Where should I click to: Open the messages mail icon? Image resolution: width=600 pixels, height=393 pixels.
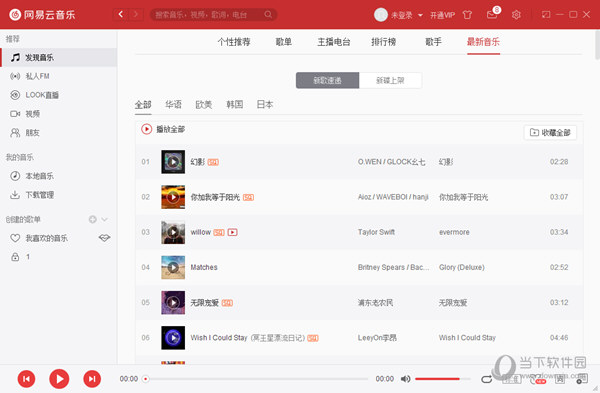[492, 15]
